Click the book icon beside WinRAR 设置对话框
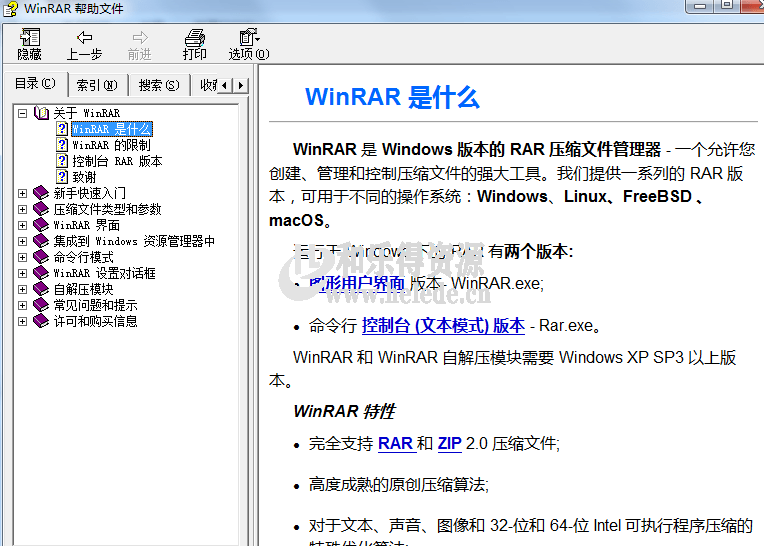764x546 pixels. [x=41, y=273]
